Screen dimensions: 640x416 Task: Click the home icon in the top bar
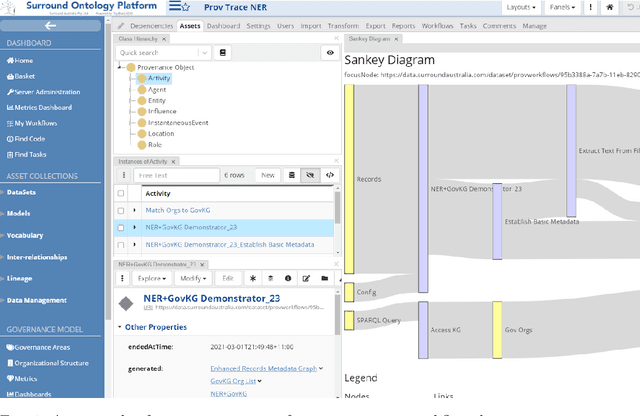[611, 7]
